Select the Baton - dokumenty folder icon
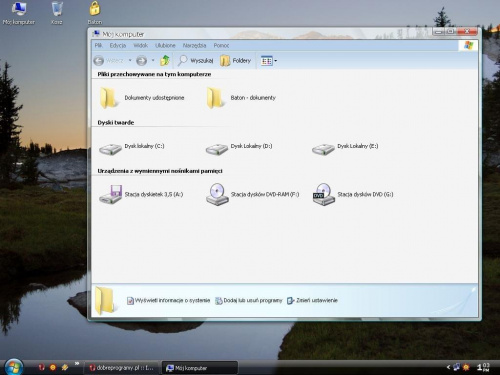This screenshot has height=375, width=500. [x=215, y=98]
